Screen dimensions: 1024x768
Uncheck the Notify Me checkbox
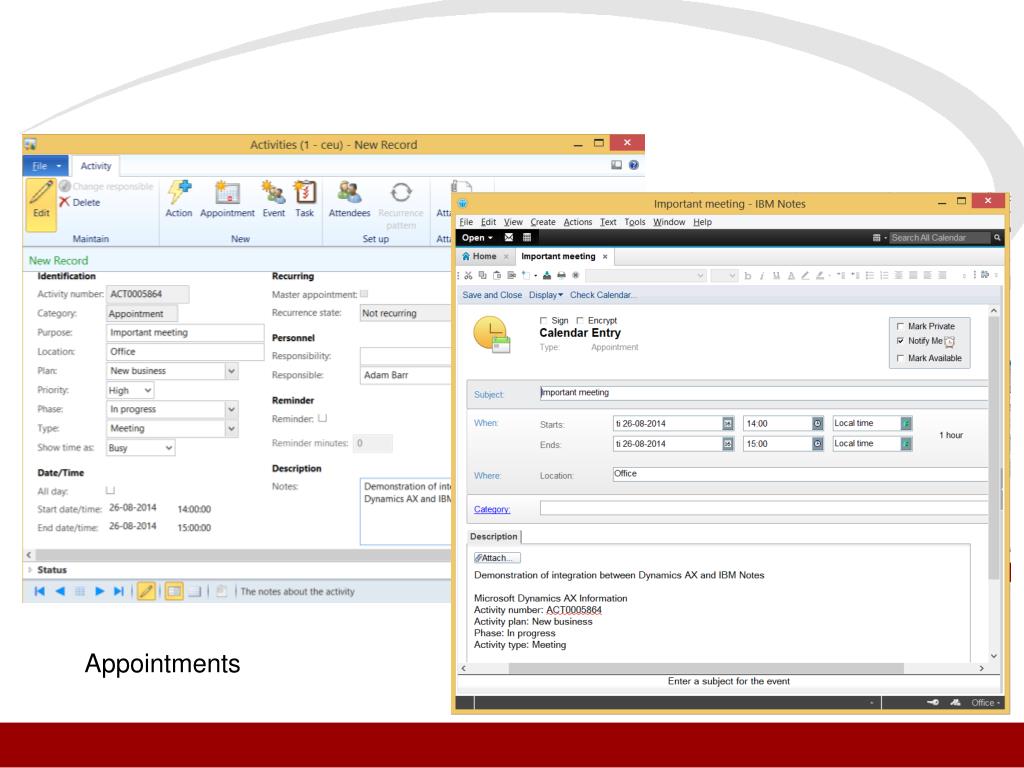[901, 341]
